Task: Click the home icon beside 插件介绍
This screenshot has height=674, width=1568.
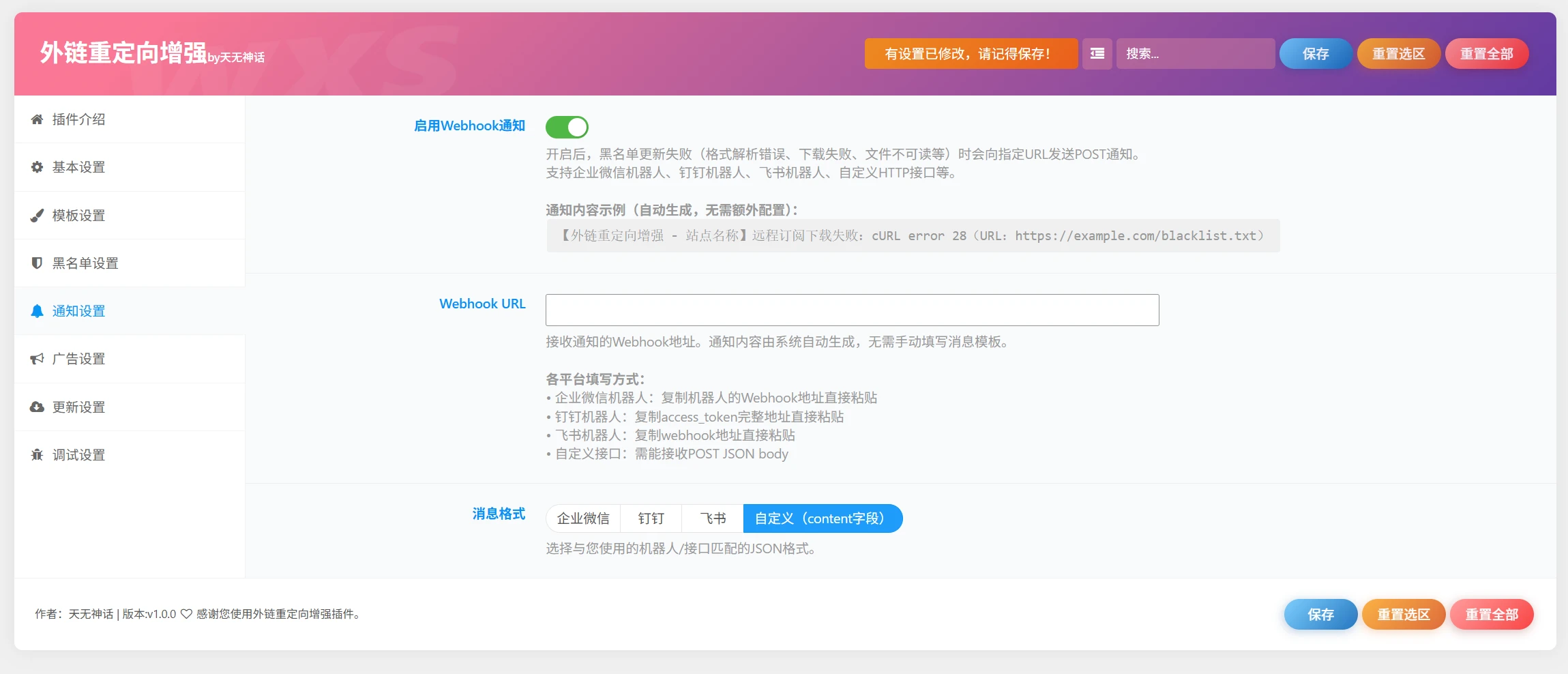Action: pyautogui.click(x=37, y=119)
